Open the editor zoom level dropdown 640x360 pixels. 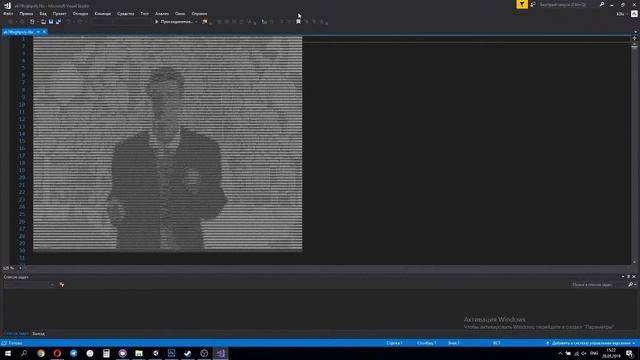pyautogui.click(x=20, y=268)
